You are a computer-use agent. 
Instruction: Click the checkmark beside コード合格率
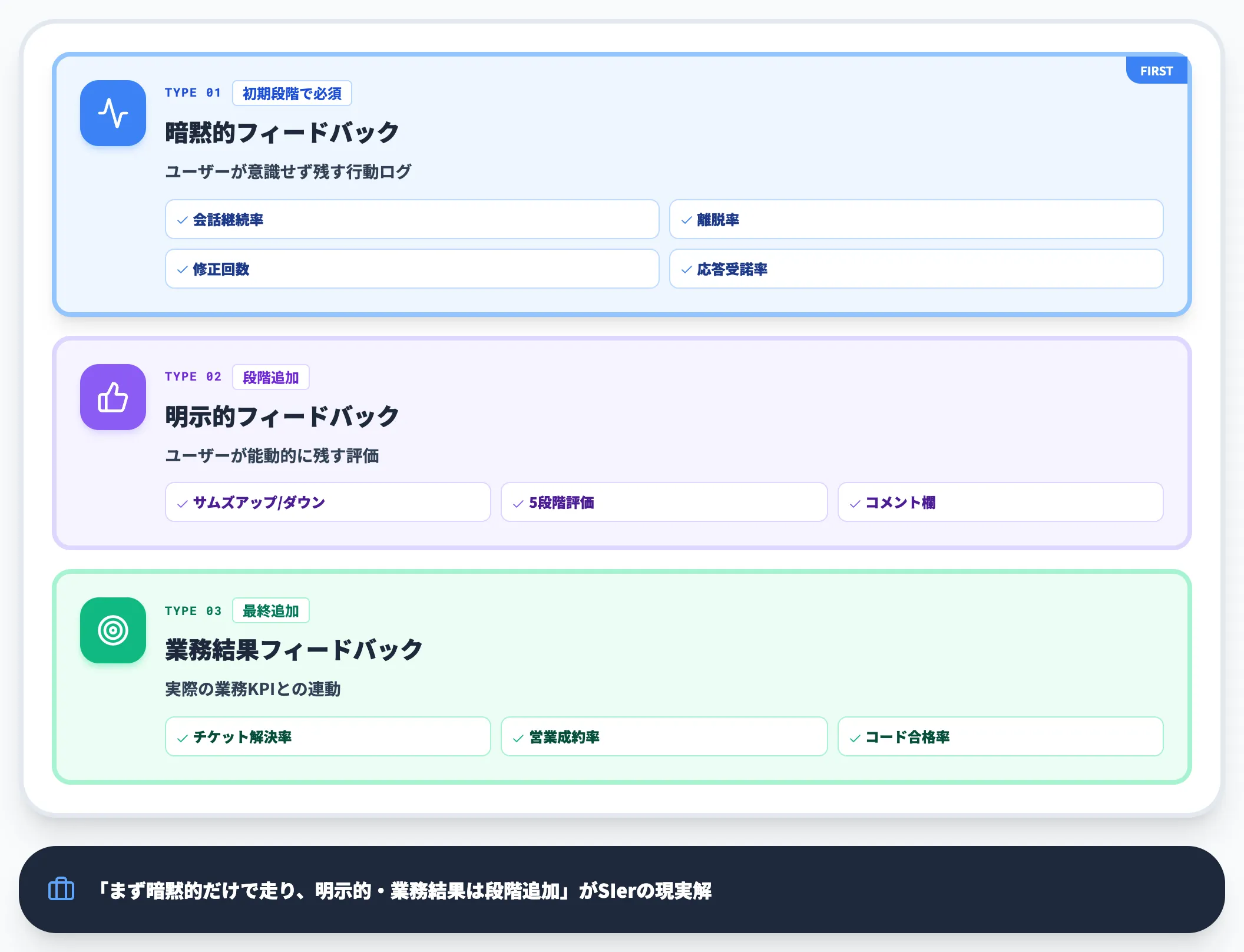(x=855, y=738)
